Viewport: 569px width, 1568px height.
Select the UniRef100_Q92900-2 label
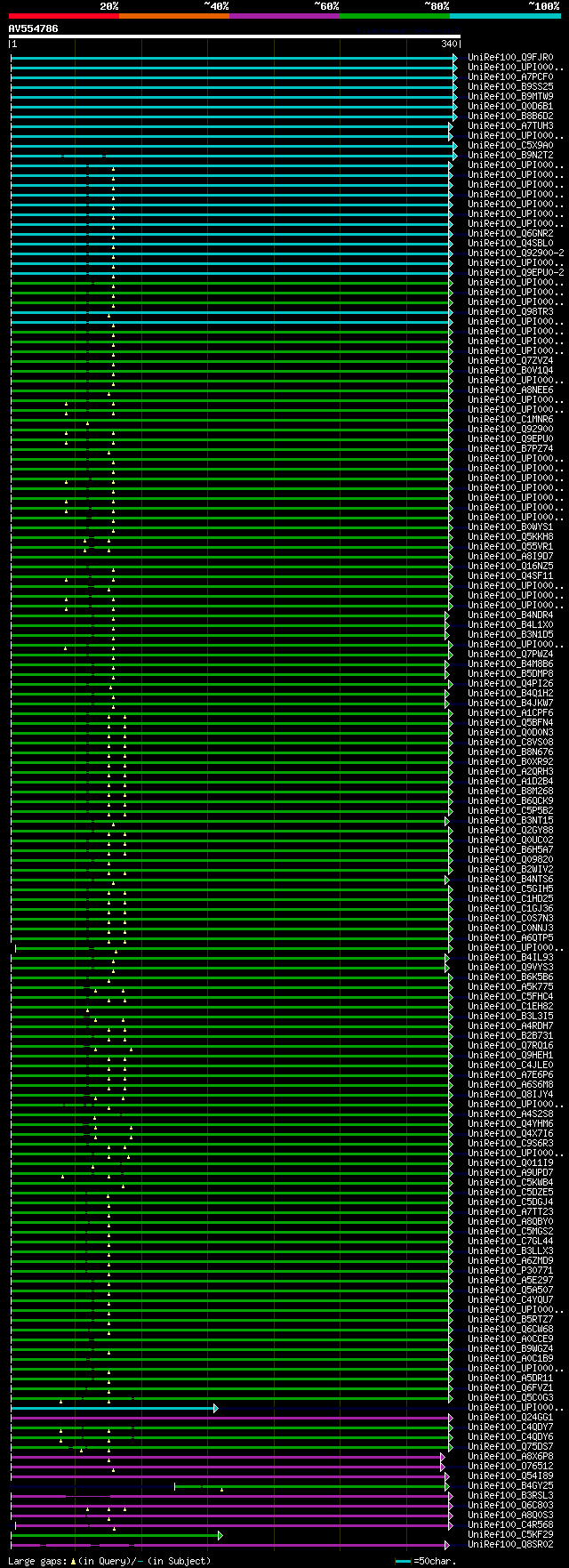point(516,253)
